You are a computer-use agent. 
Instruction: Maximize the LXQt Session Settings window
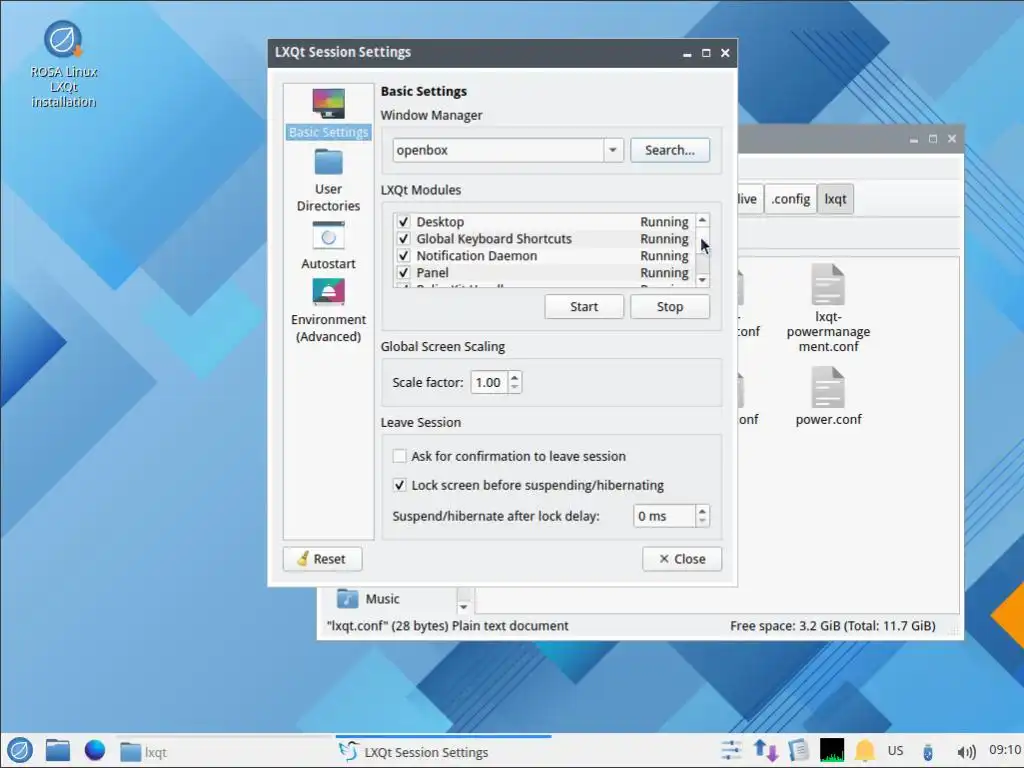(706, 53)
